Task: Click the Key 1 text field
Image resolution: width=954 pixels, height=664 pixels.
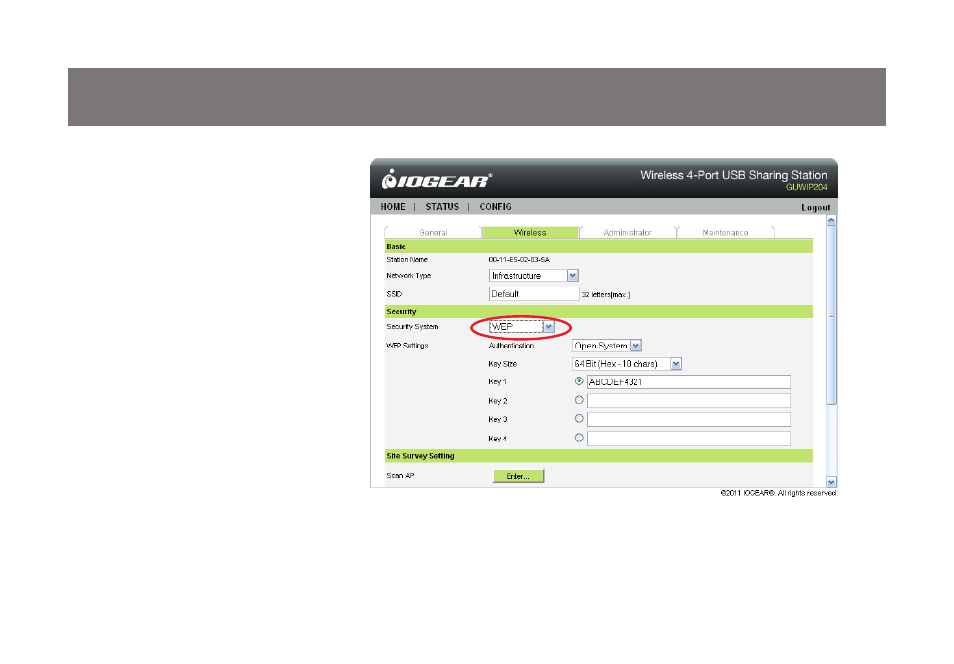Action: pos(689,382)
